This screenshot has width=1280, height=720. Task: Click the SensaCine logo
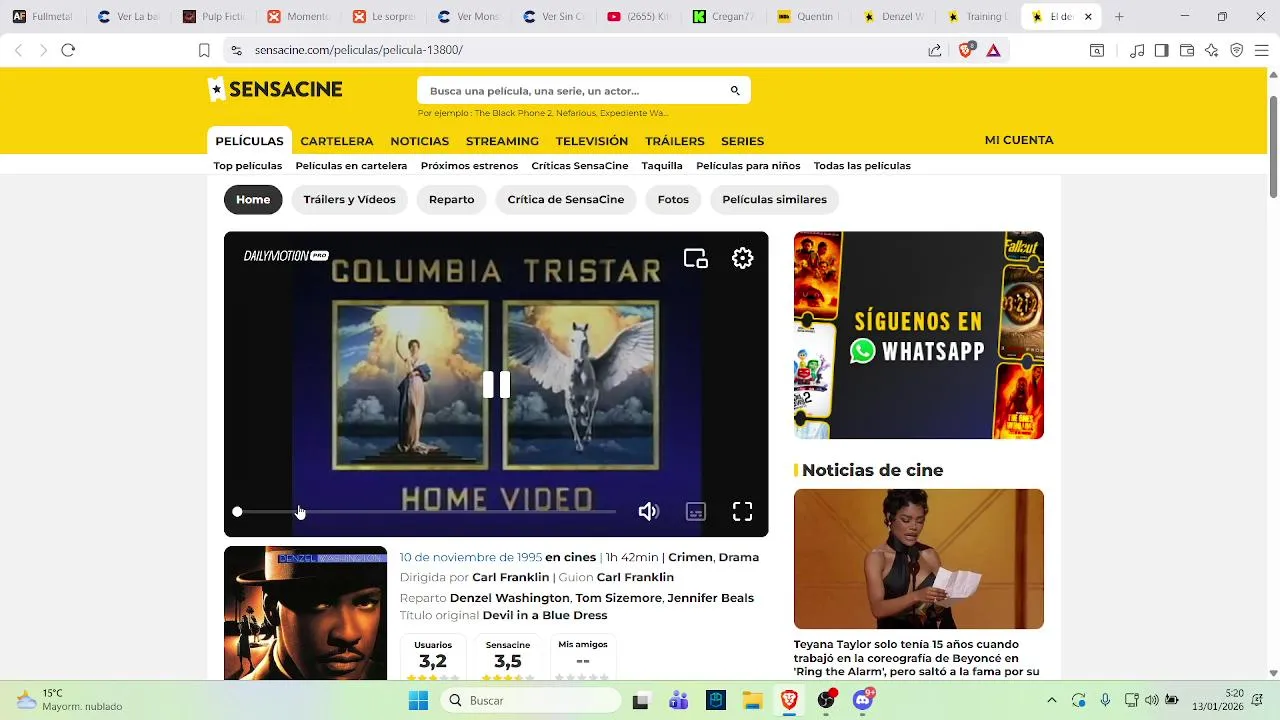[275, 89]
